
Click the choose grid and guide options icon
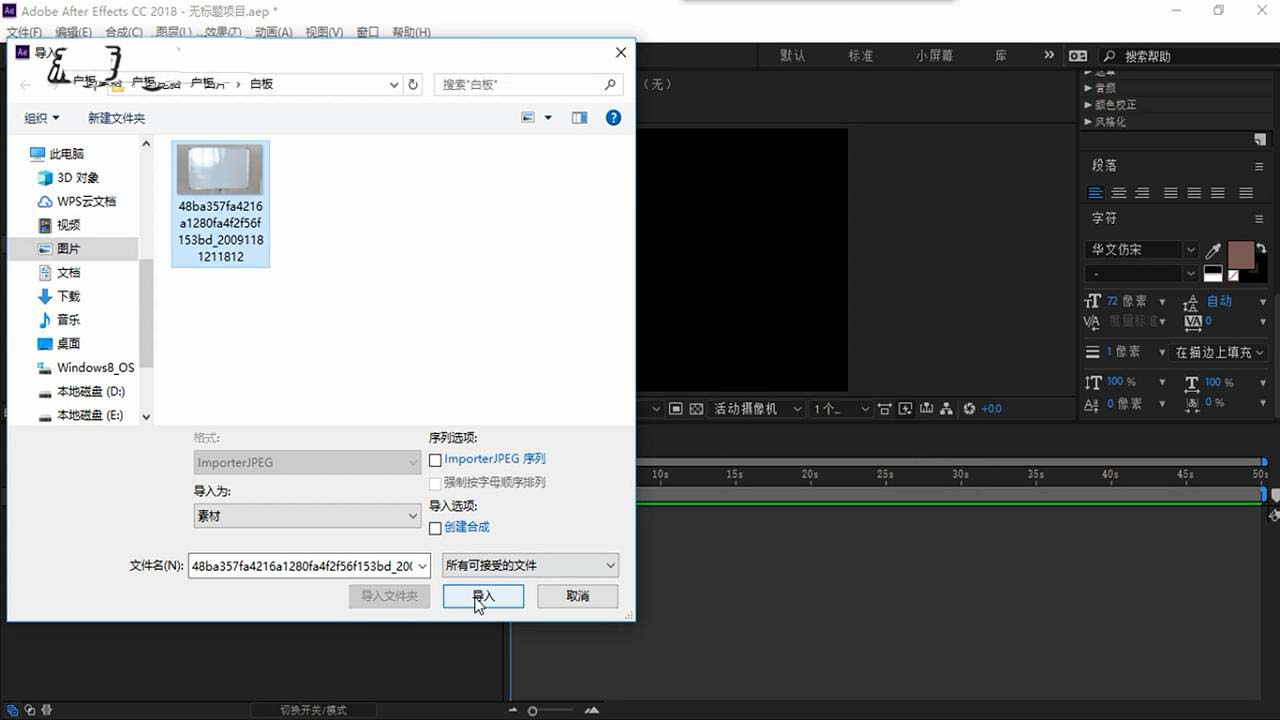884,408
